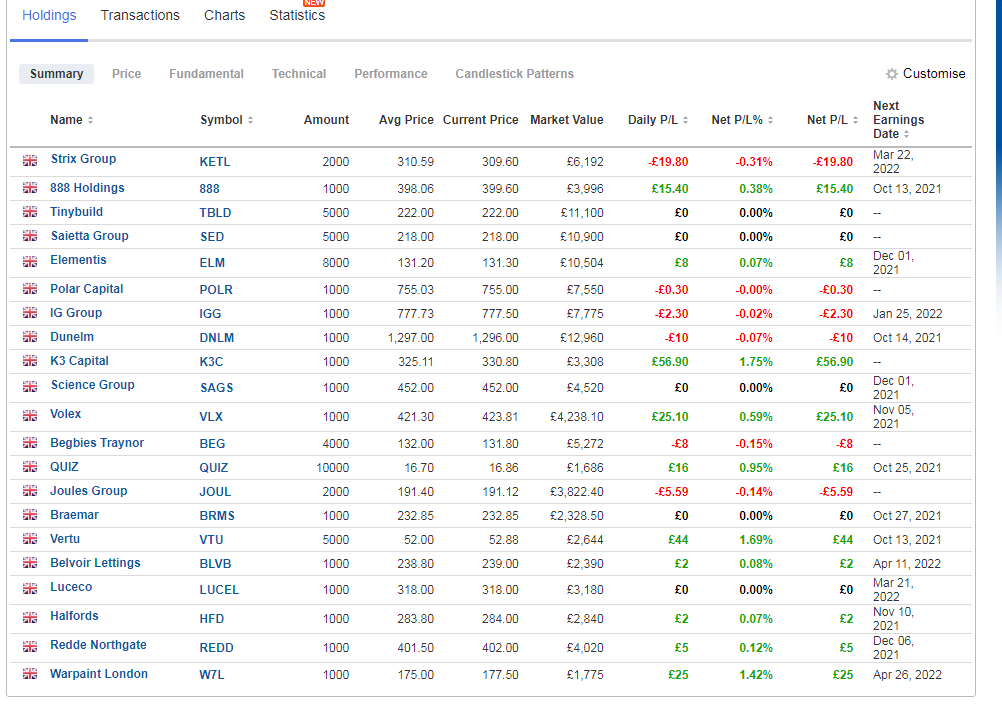The width and height of the screenshot is (1002, 705).
Task: Sort by Next Earnings Date arrows
Action: (x=906, y=134)
